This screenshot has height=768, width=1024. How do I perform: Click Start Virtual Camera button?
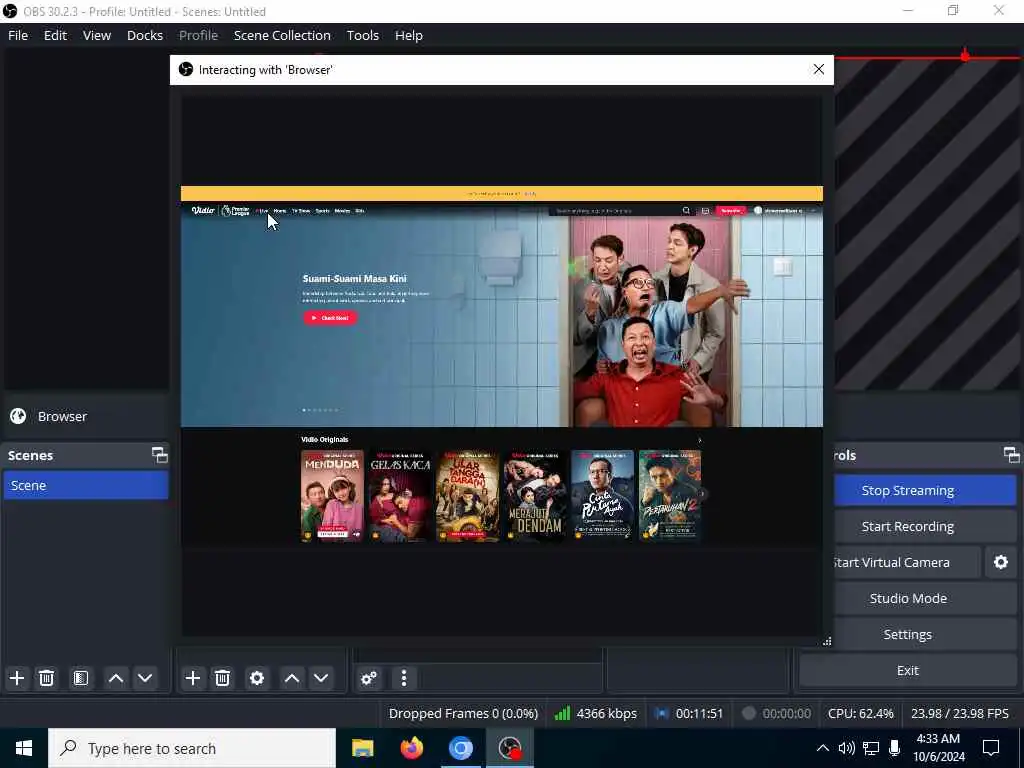pos(907,562)
